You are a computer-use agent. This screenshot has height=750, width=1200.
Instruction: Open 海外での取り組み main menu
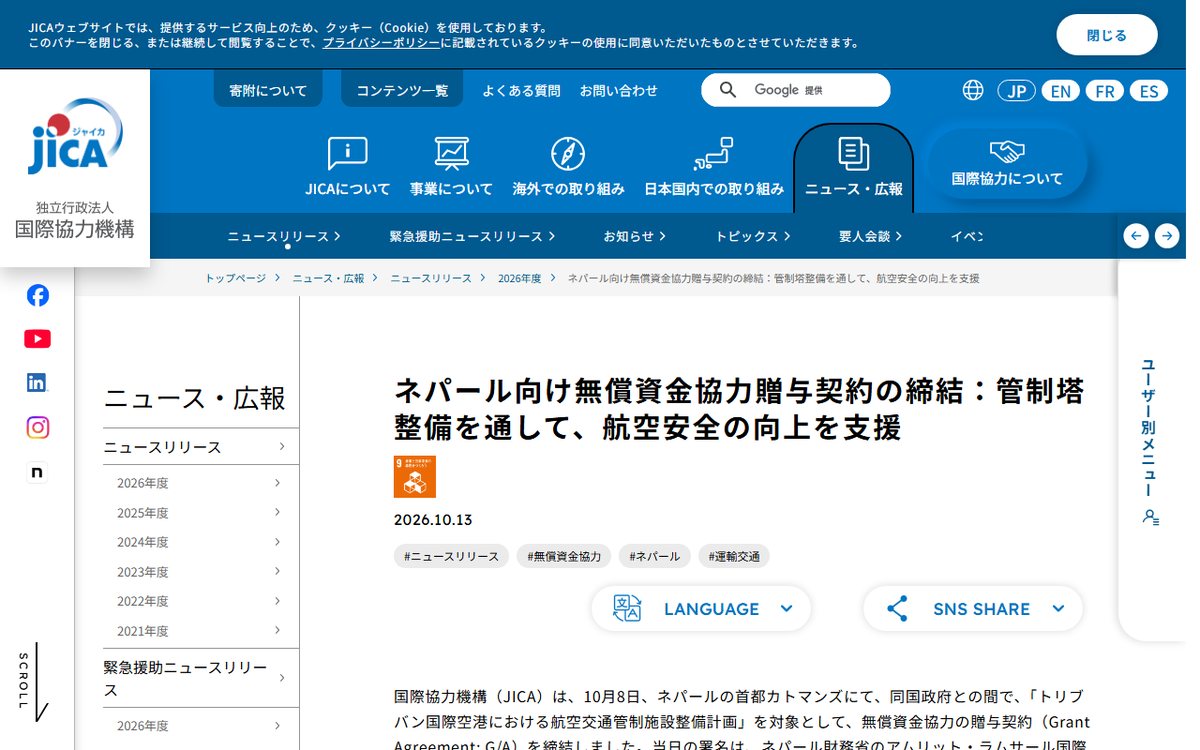click(x=568, y=167)
